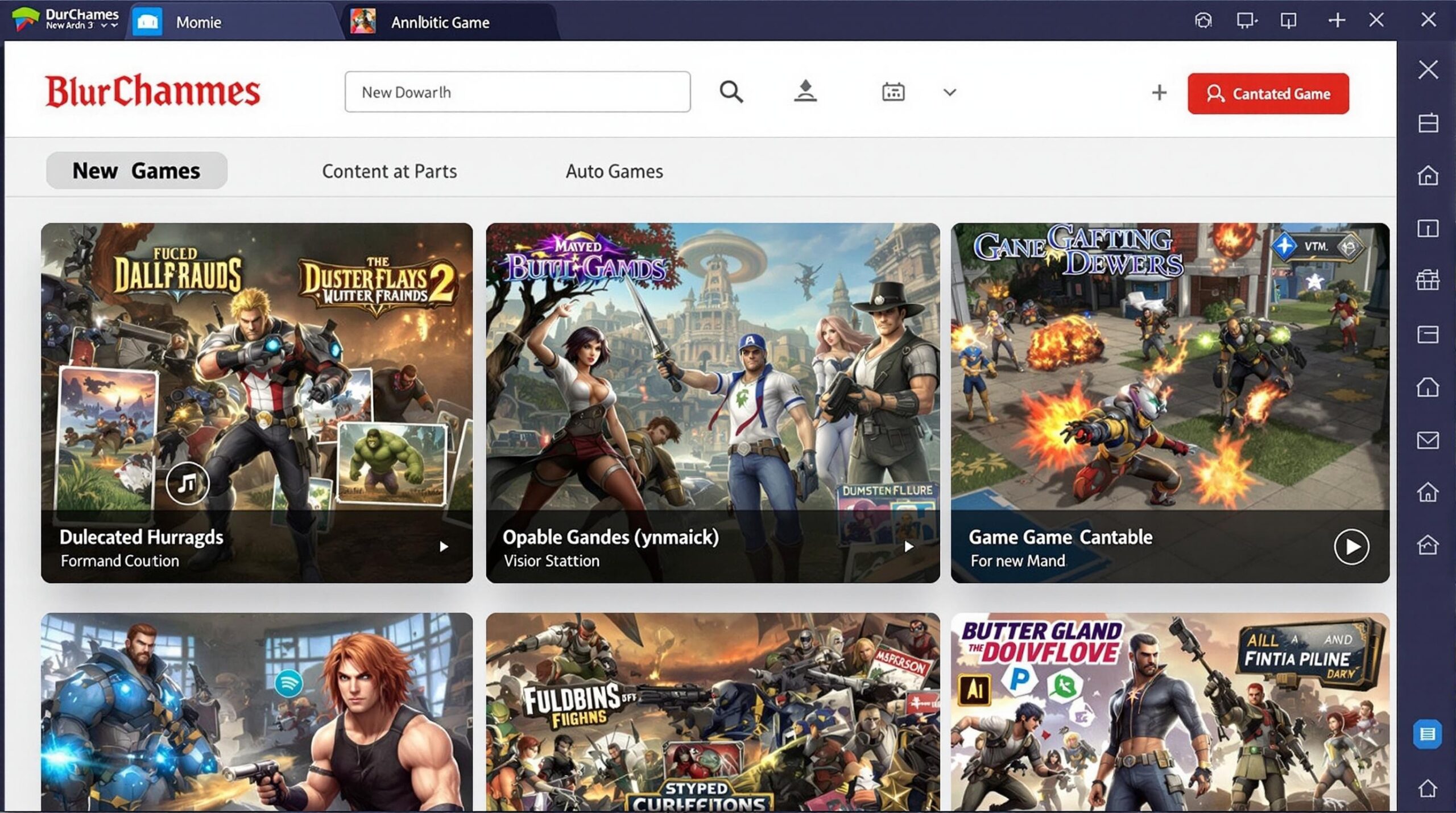Screen dimensions: 1456x813
Task: Click the sidebar split-panel icon
Action: coord(1428,228)
